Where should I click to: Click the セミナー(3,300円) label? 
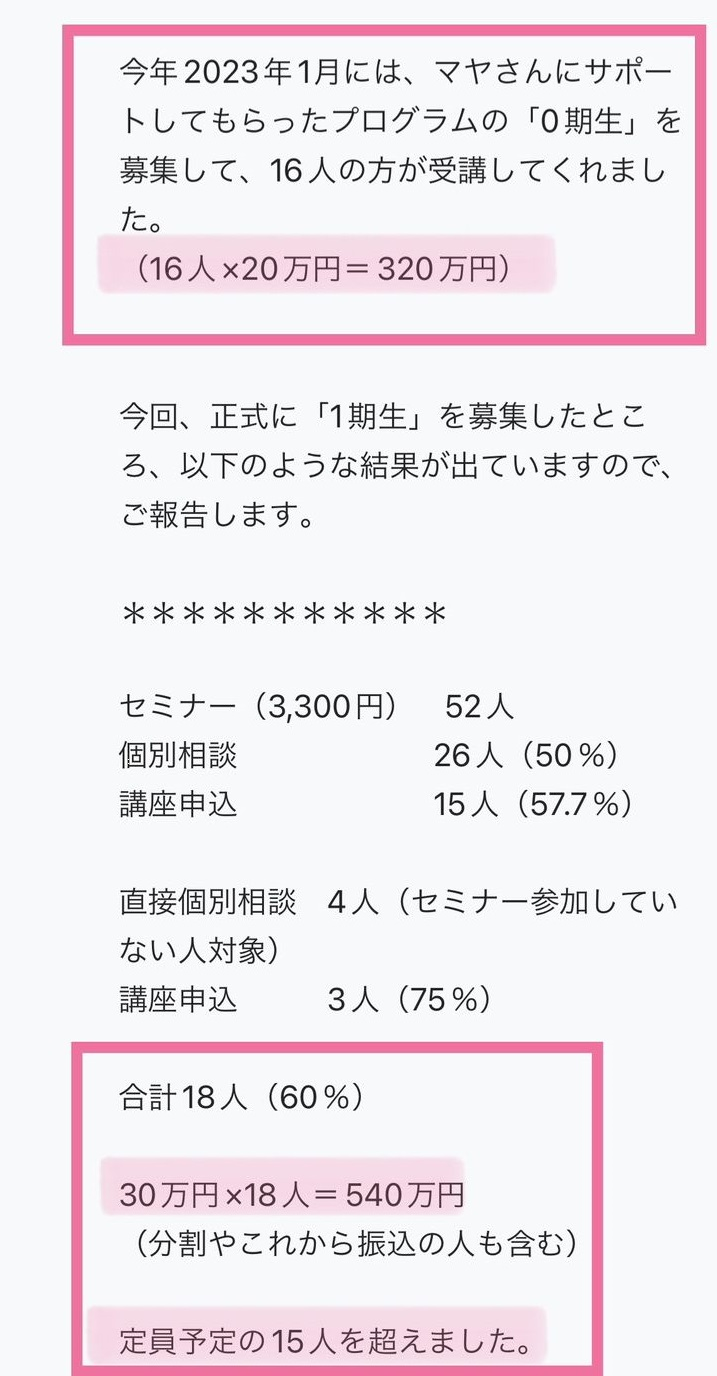257,708
